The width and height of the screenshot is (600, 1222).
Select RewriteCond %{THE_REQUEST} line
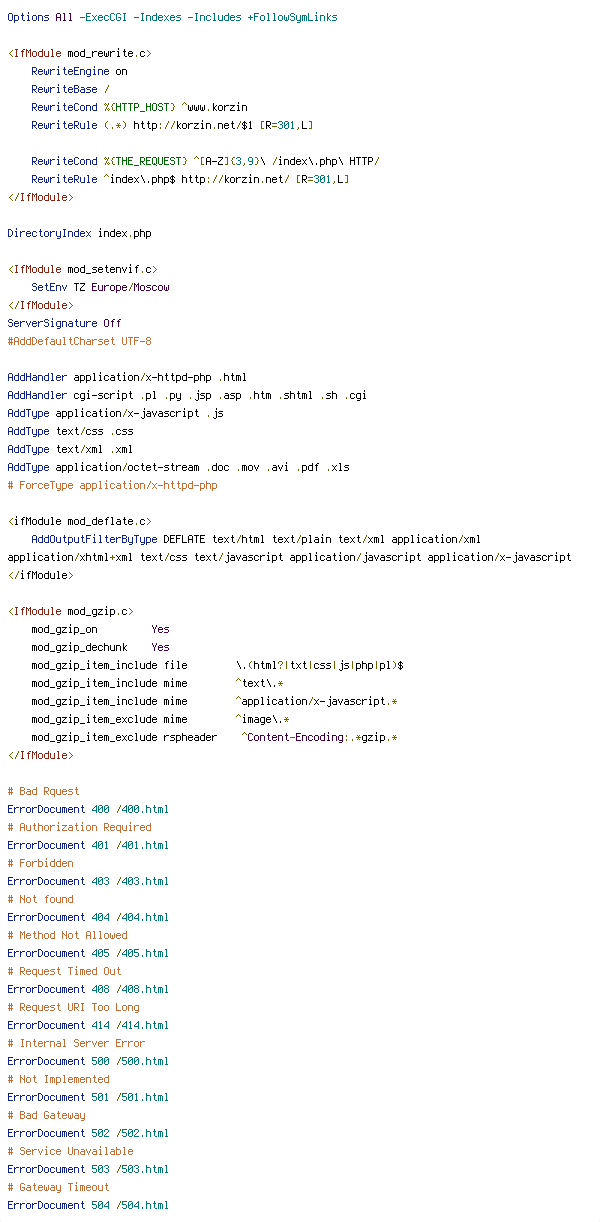pyautogui.click(x=205, y=161)
